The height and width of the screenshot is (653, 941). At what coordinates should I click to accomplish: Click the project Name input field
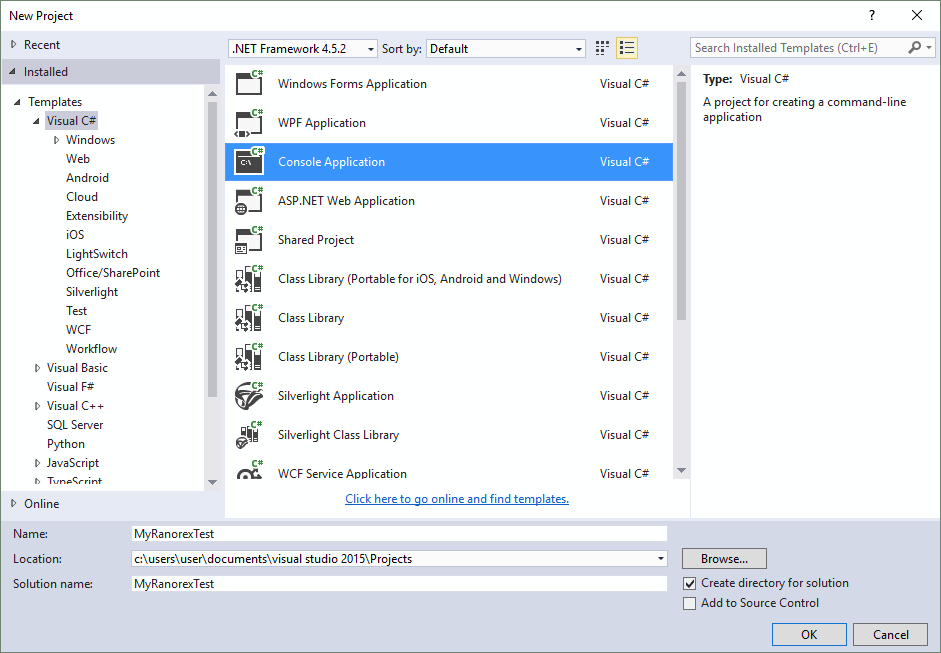click(399, 534)
